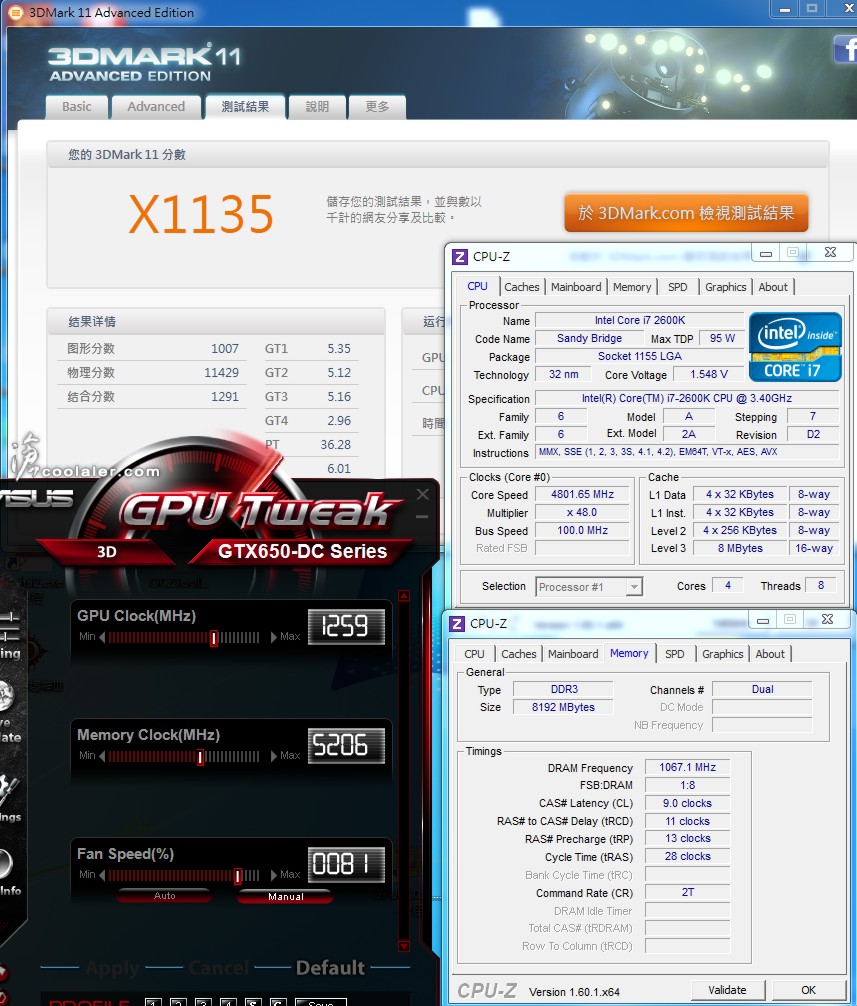Select the X1135 score text
Image resolution: width=857 pixels, height=1006 pixels.
coord(201,214)
